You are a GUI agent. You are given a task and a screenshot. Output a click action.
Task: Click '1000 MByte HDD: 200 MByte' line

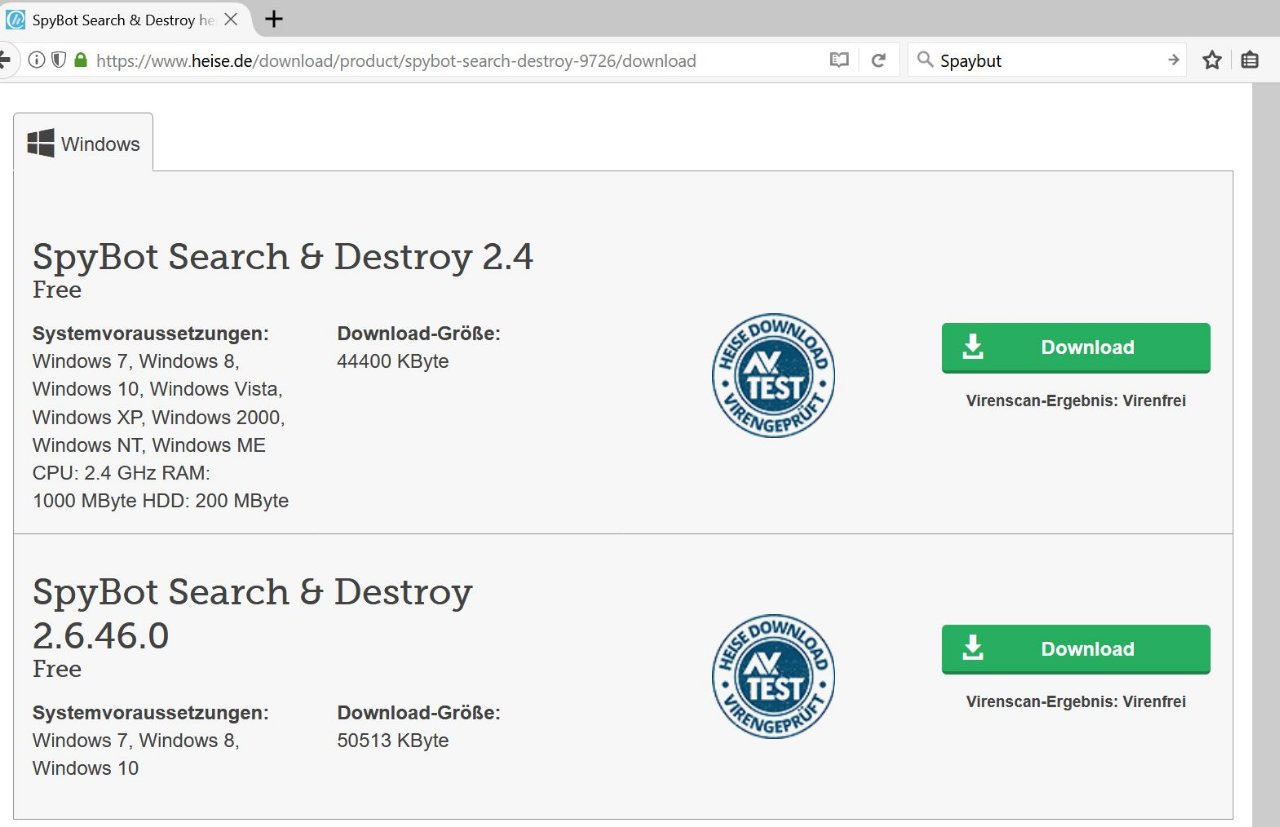click(161, 501)
